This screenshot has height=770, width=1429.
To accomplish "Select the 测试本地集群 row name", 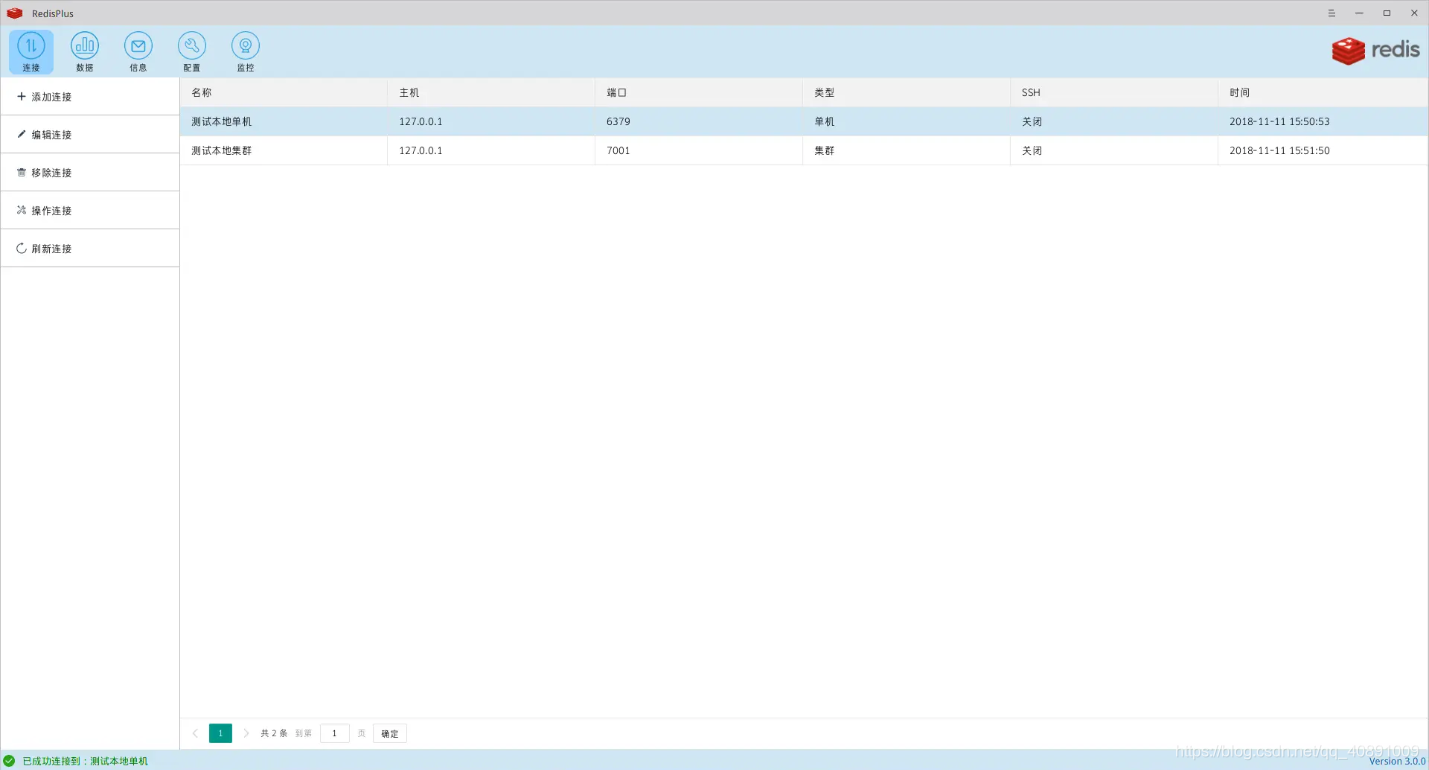I will pyautogui.click(x=222, y=150).
